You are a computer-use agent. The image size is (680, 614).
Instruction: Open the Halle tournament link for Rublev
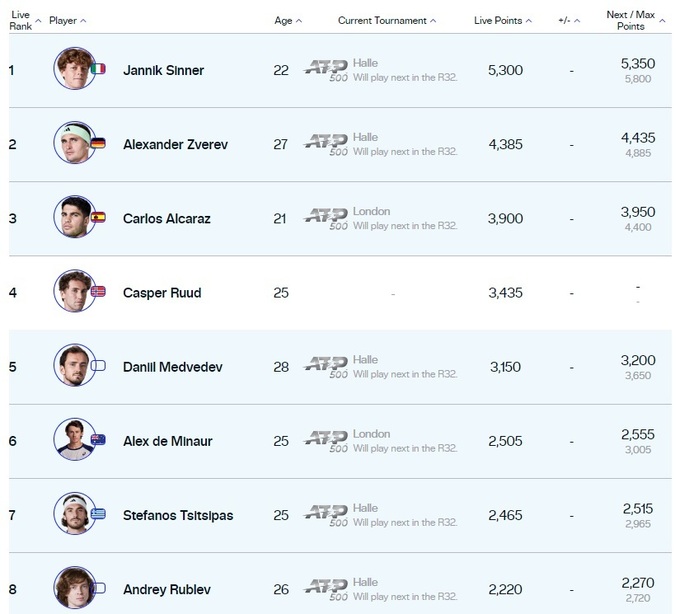pyautogui.click(x=365, y=582)
